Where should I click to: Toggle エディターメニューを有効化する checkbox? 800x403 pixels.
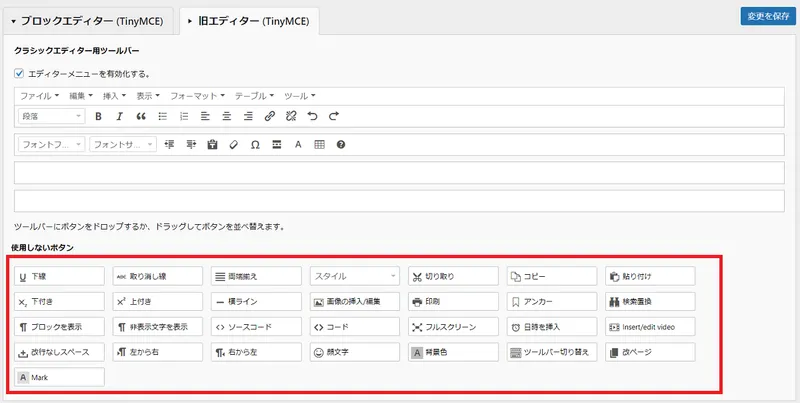point(19,73)
